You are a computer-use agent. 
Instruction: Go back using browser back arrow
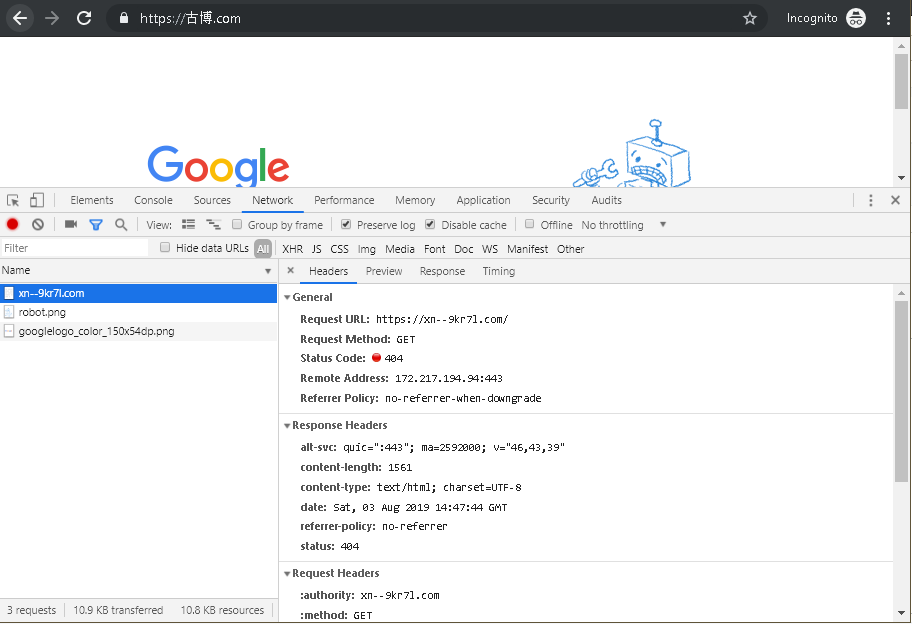pyautogui.click(x=20, y=18)
